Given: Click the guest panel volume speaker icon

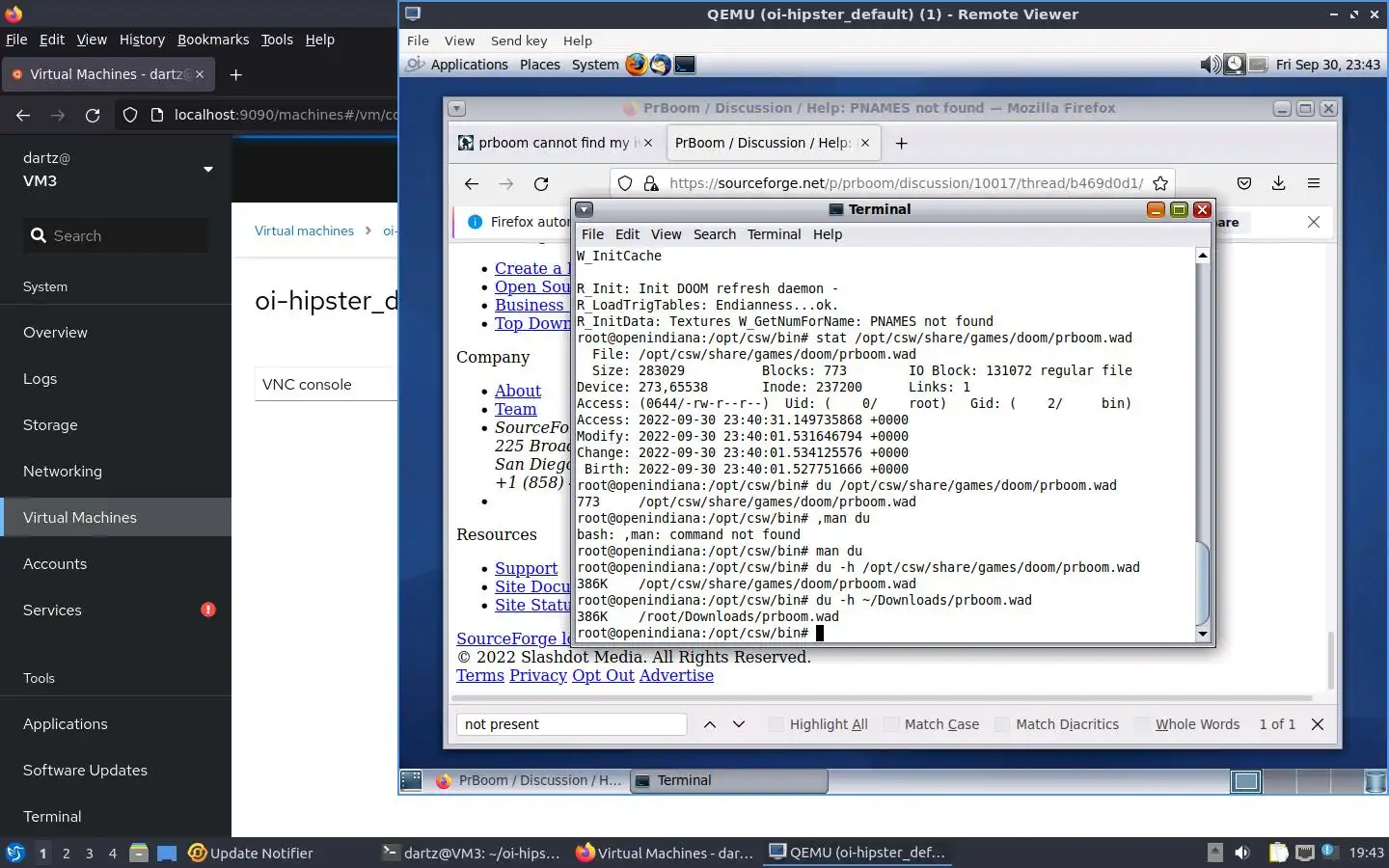Looking at the screenshot, I should point(1210,65).
